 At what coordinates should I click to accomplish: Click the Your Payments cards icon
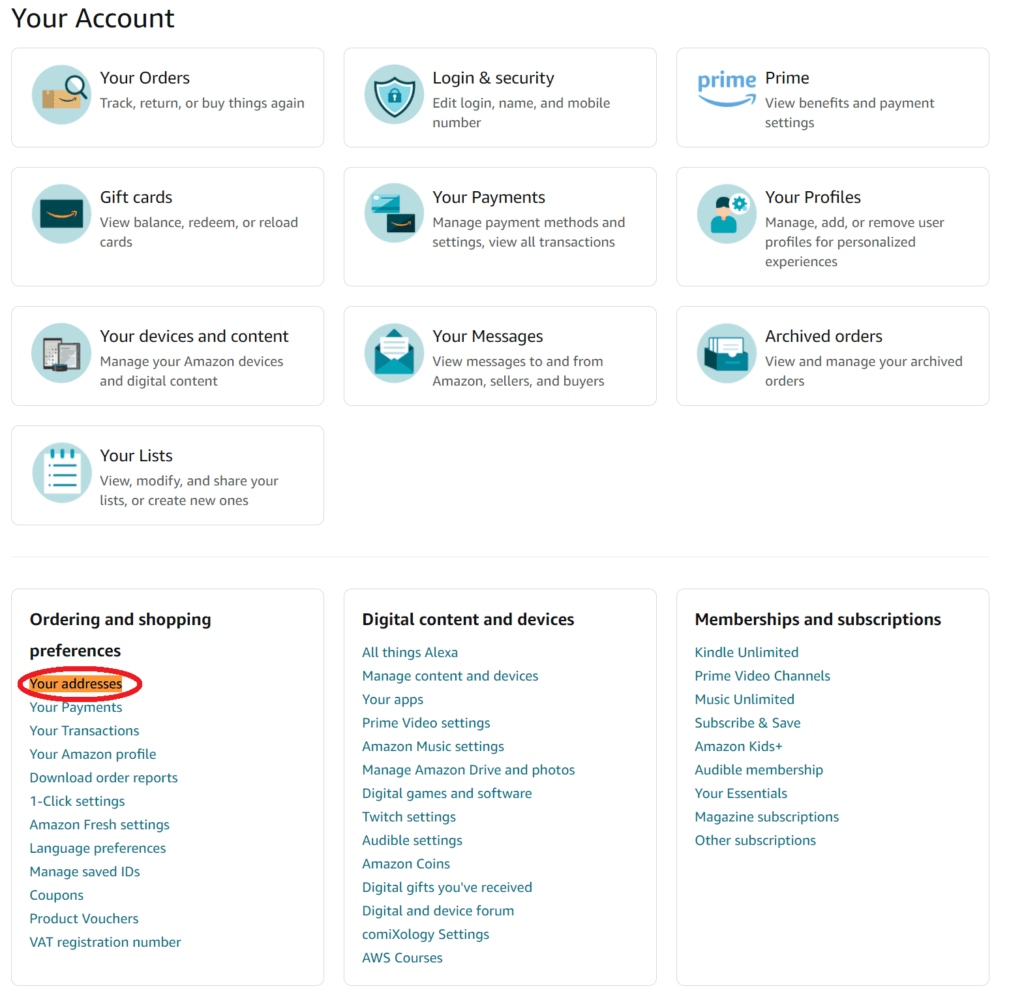[394, 214]
